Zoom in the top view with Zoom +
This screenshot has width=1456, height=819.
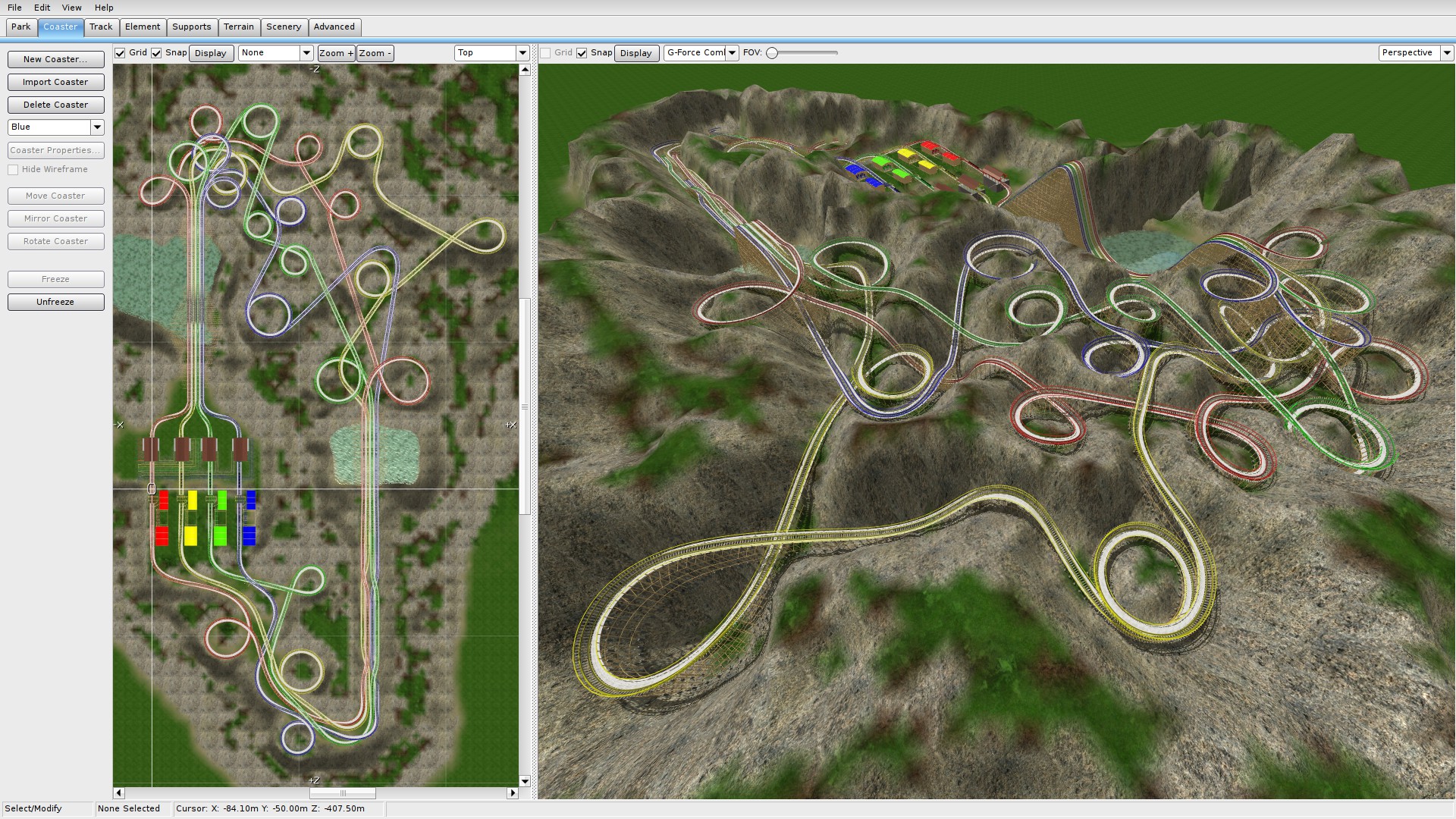tap(336, 53)
